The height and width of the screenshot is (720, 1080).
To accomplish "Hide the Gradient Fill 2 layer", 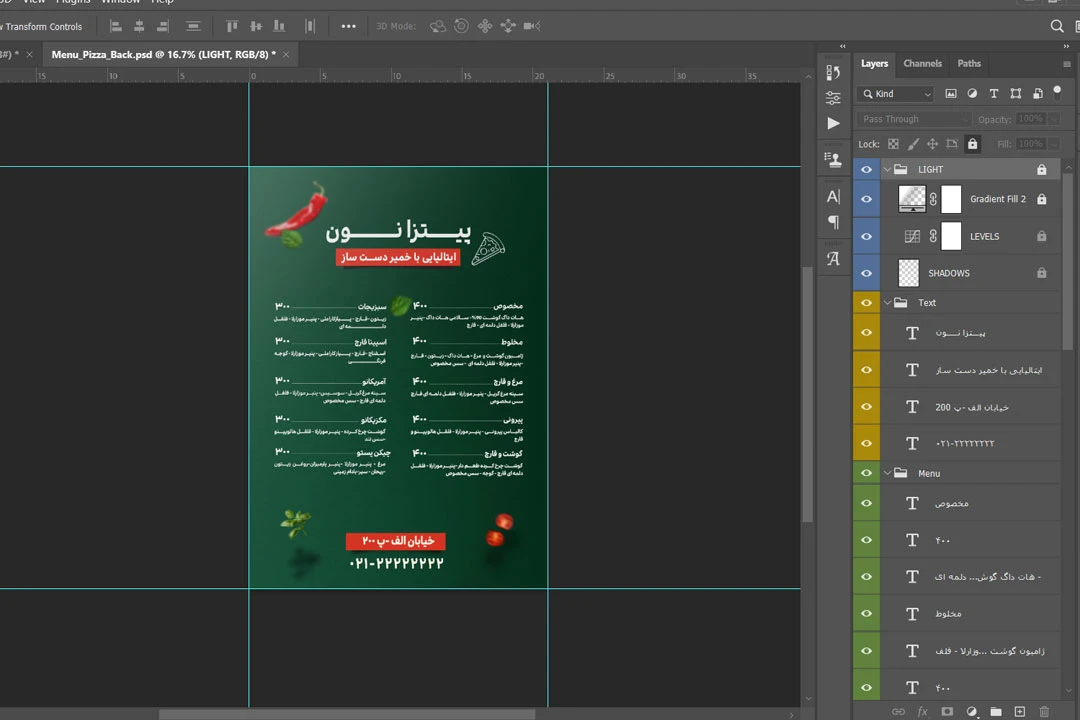I will (866, 199).
